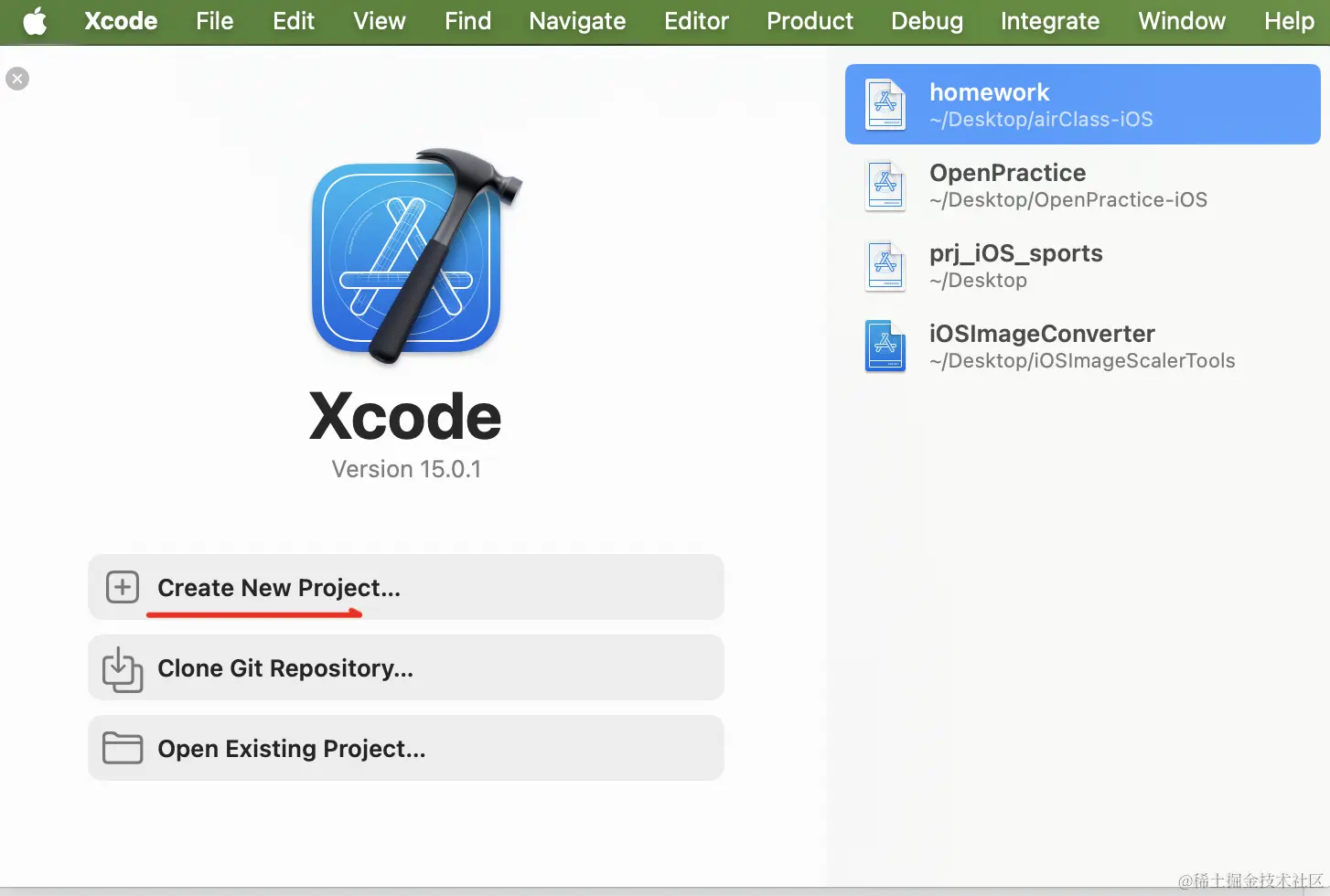Image resolution: width=1330 pixels, height=896 pixels.
Task: Click the iOSImageConverter project file icon
Action: pyautogui.click(x=885, y=347)
